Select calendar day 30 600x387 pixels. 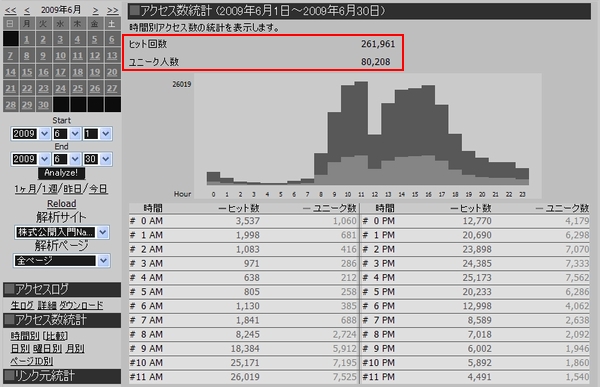[x=43, y=105]
